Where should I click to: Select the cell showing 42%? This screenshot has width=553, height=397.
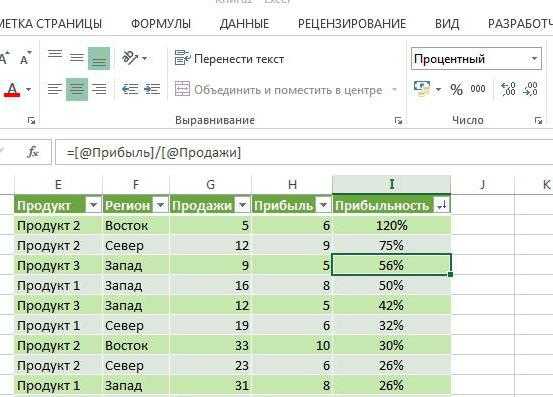pyautogui.click(x=391, y=305)
